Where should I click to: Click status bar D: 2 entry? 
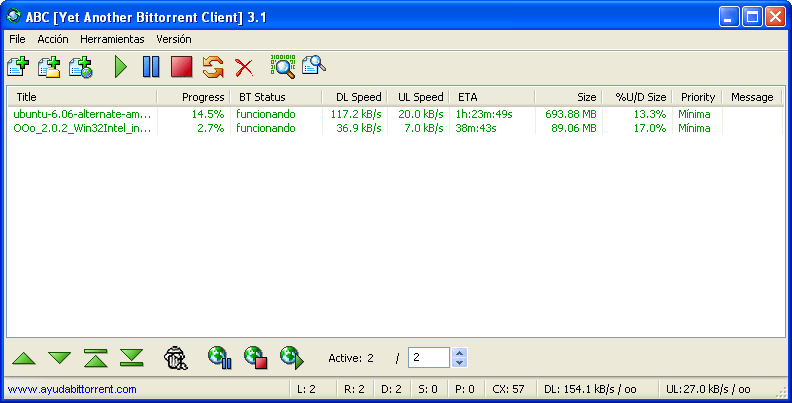pos(391,389)
